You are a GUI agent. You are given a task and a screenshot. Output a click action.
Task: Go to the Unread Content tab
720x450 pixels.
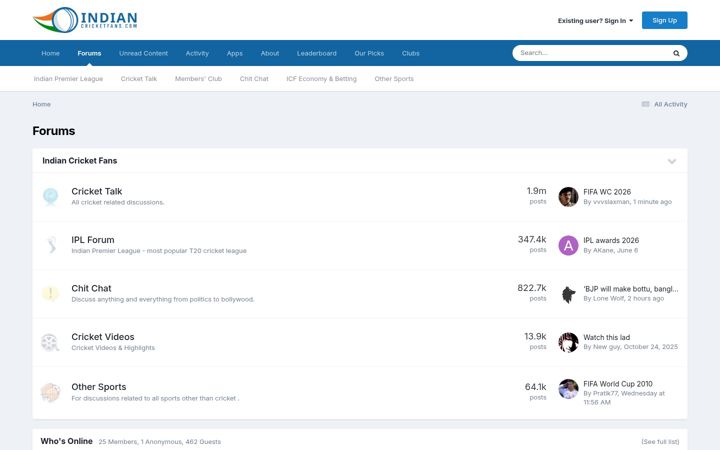coord(143,53)
